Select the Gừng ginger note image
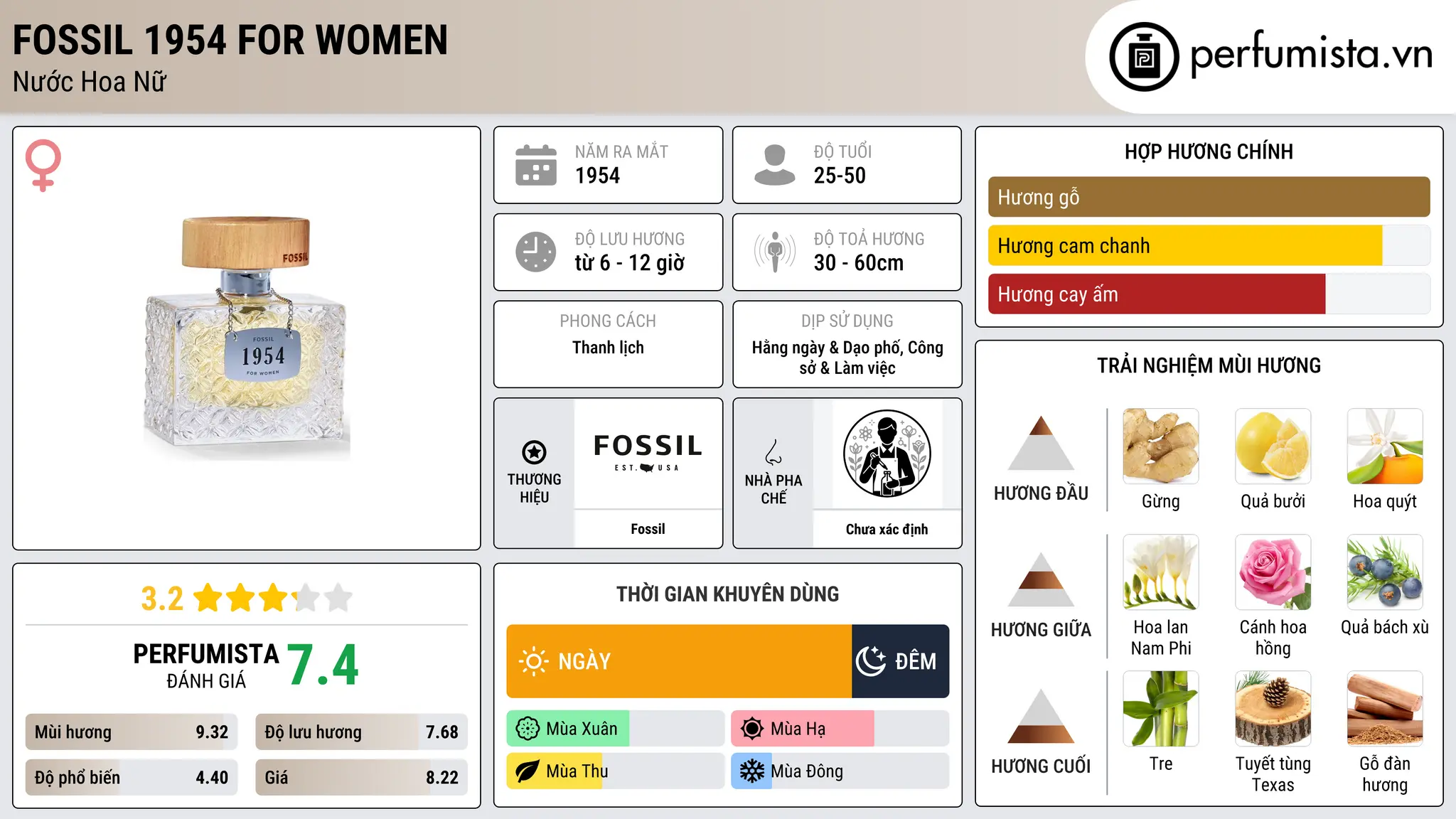Screen dimensions: 1456x819 pyautogui.click(x=1161, y=446)
